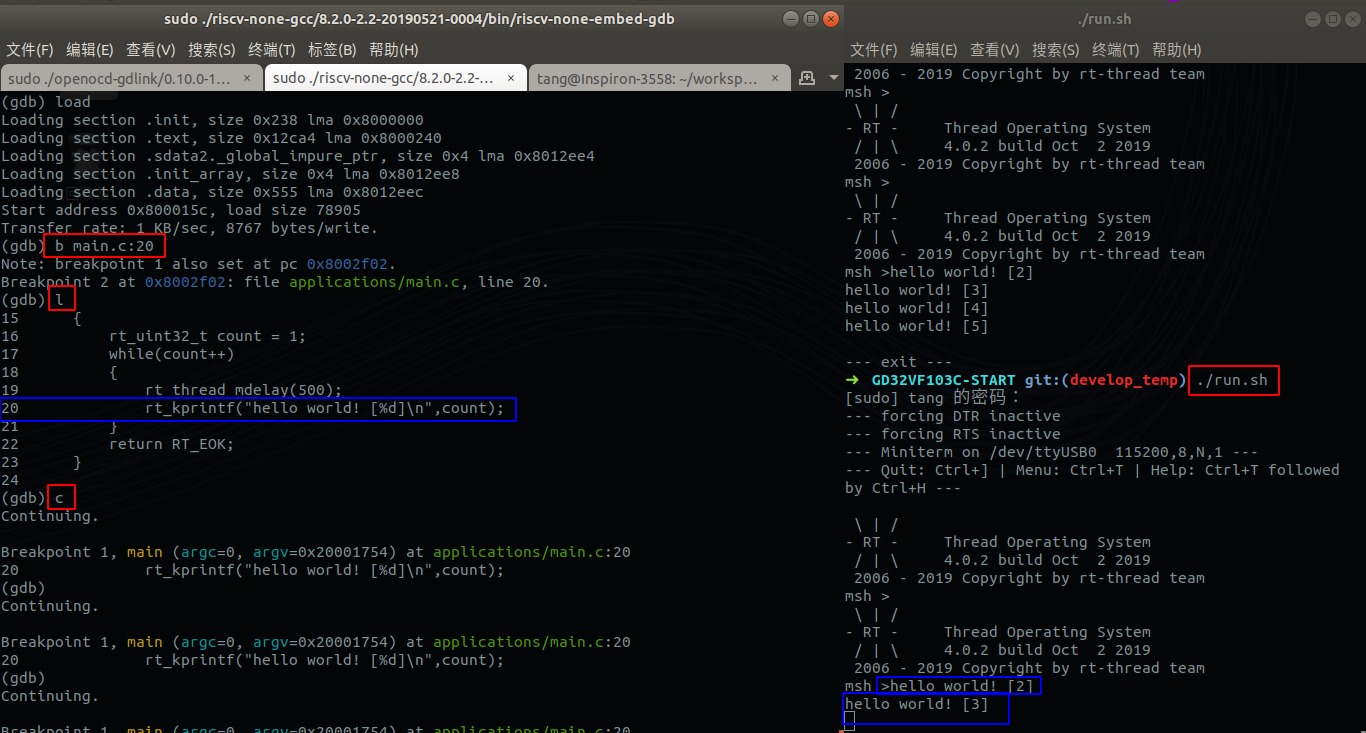Click 'hello world! [5]' output line
The height and width of the screenshot is (733, 1366).
pyautogui.click(x=917, y=326)
